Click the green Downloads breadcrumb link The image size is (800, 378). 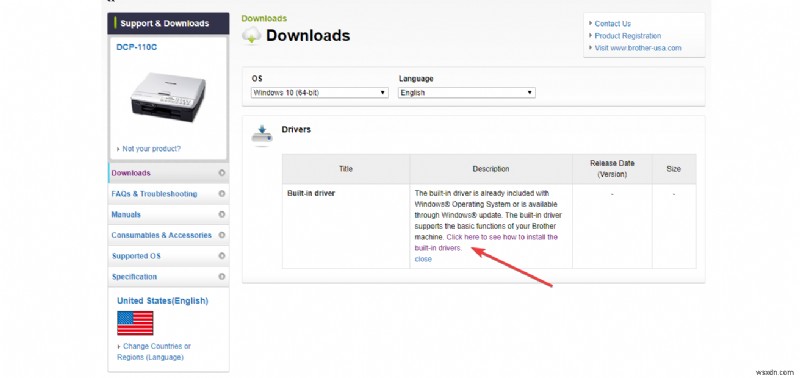tap(264, 18)
